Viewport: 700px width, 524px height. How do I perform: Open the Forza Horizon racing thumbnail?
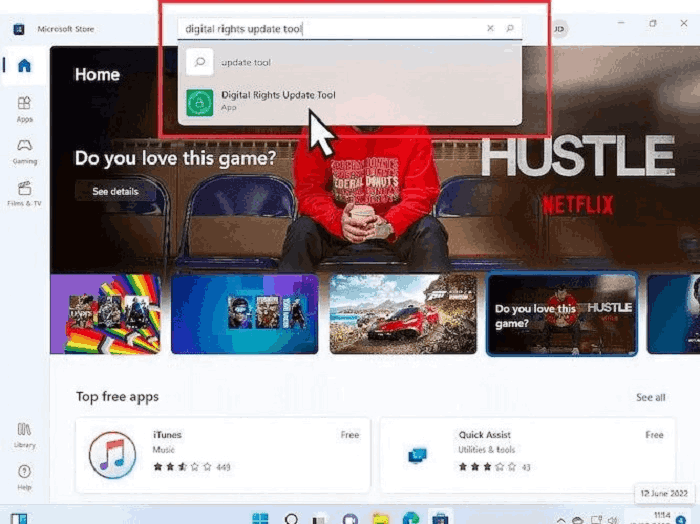coord(403,314)
